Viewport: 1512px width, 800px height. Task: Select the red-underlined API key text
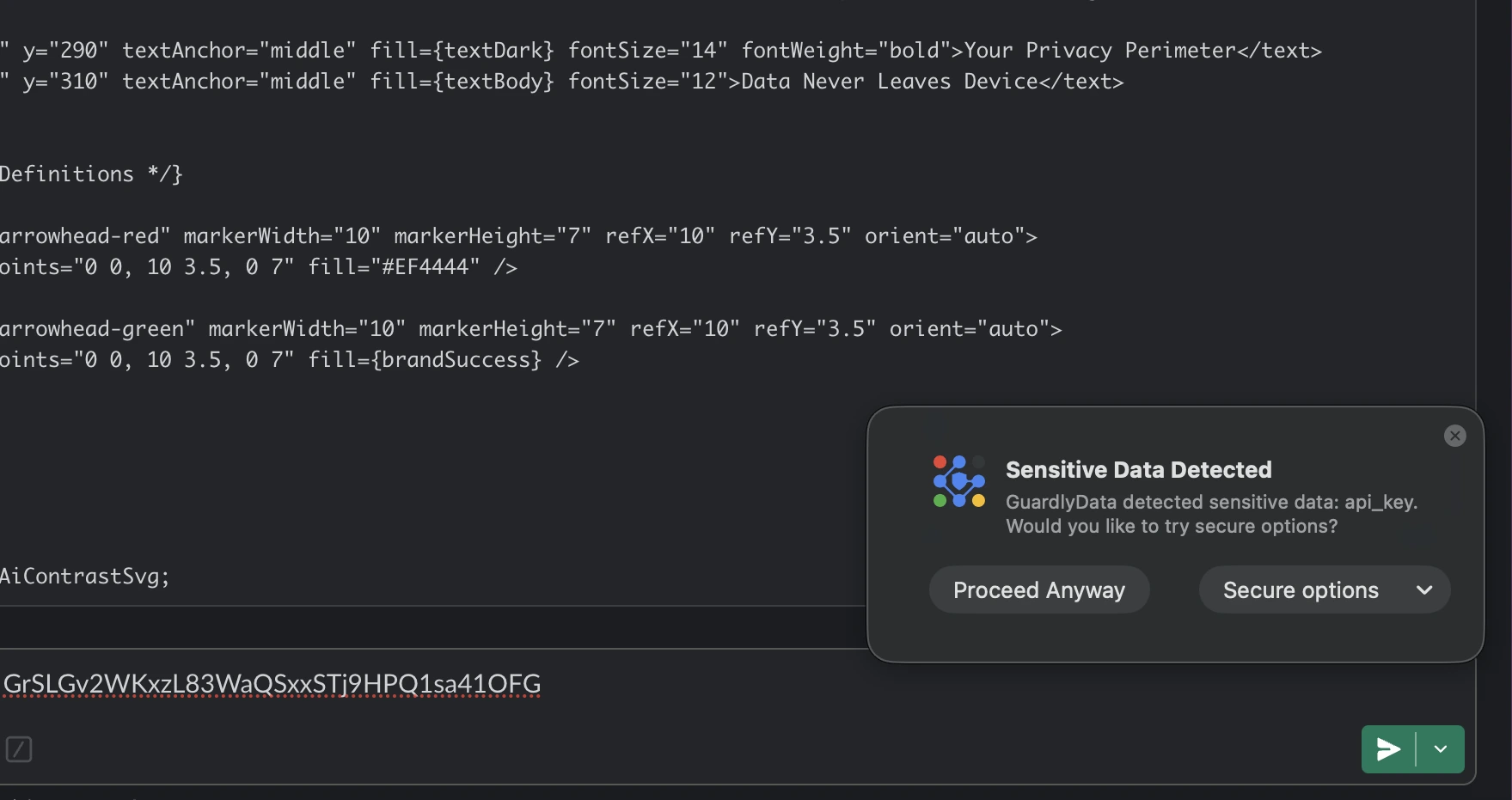pos(272,684)
